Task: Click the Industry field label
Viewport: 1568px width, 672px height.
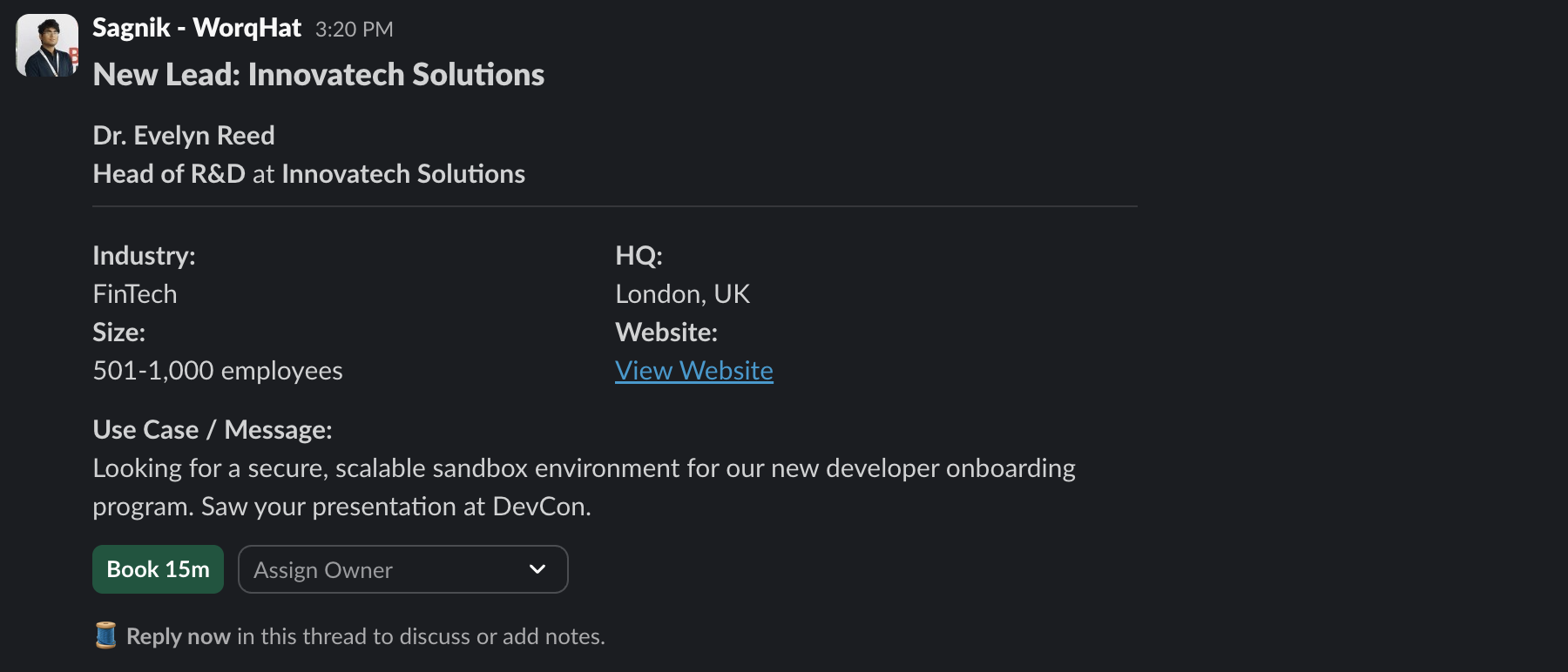Action: pos(144,256)
